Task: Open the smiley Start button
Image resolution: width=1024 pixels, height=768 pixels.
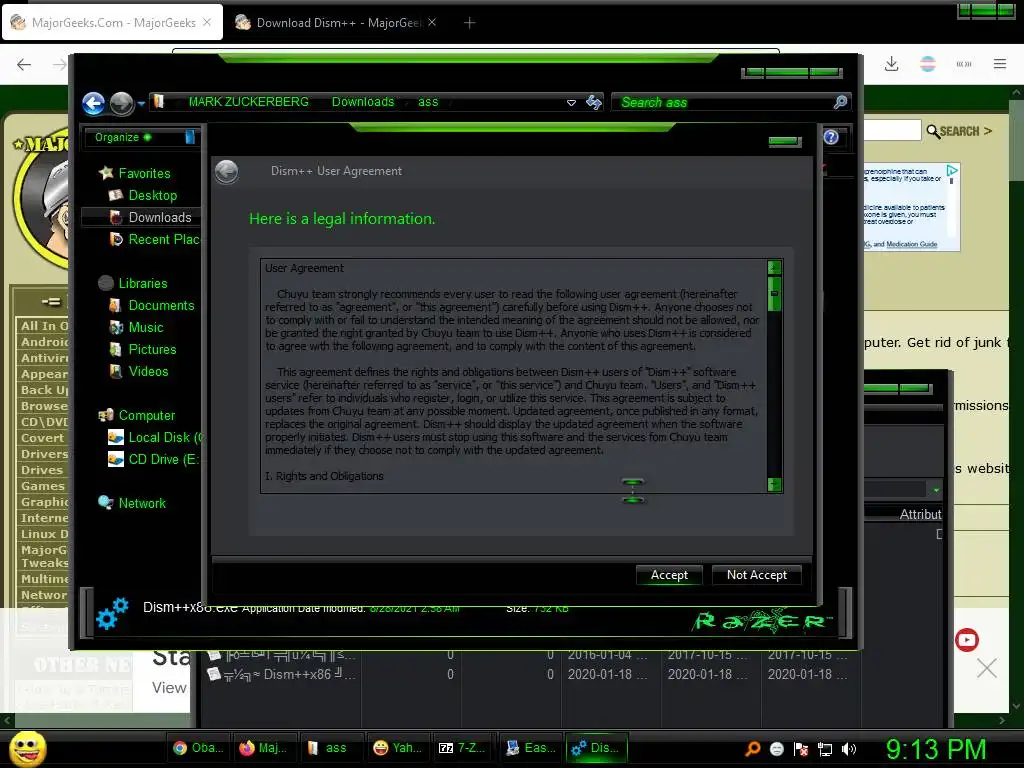Action: coord(27,748)
